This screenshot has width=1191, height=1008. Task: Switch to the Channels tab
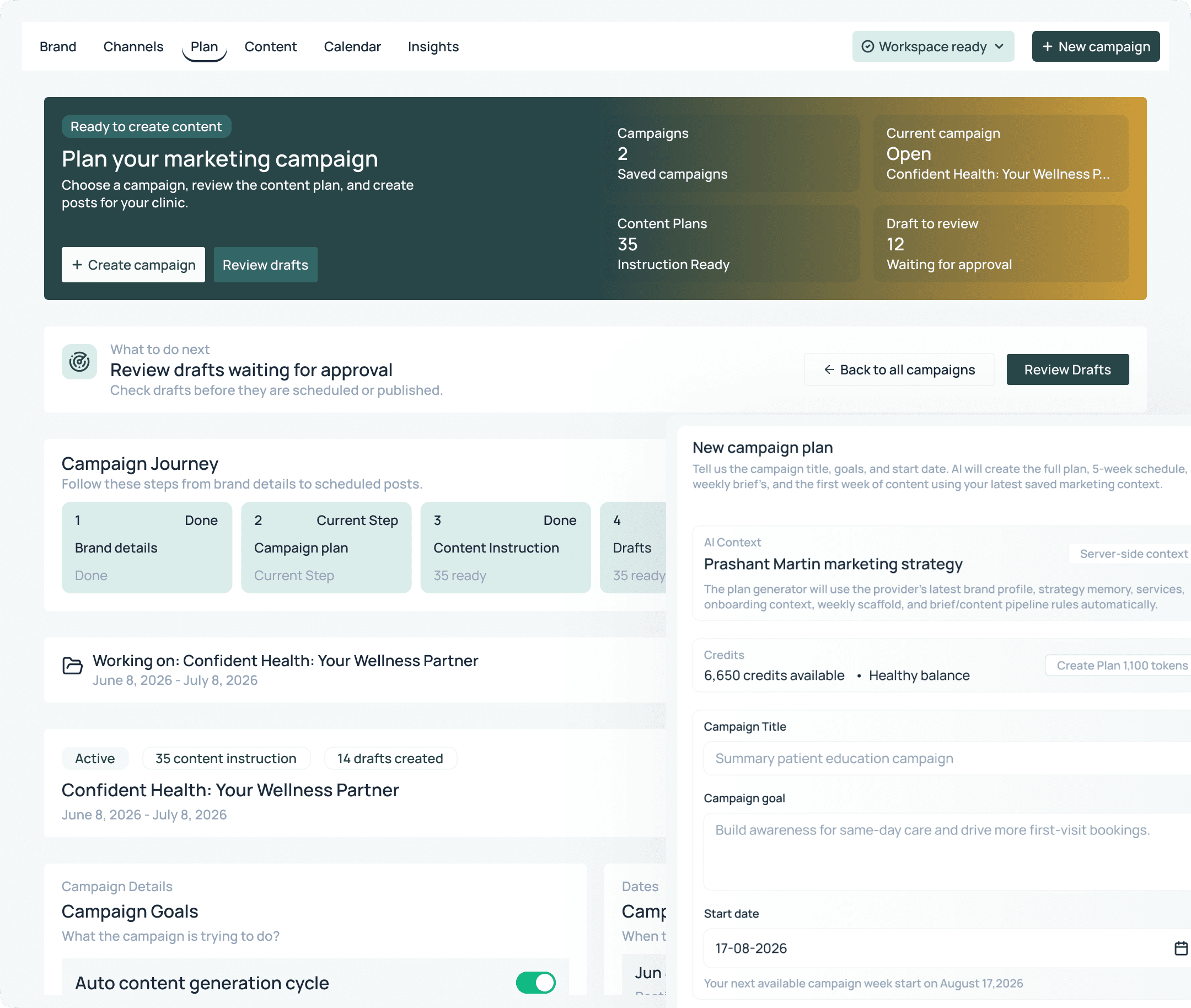tap(133, 46)
